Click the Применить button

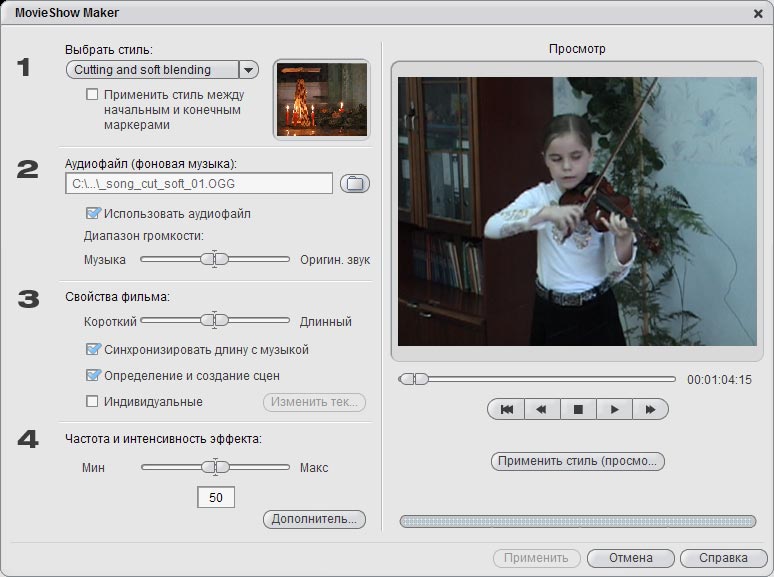pyautogui.click(x=536, y=558)
